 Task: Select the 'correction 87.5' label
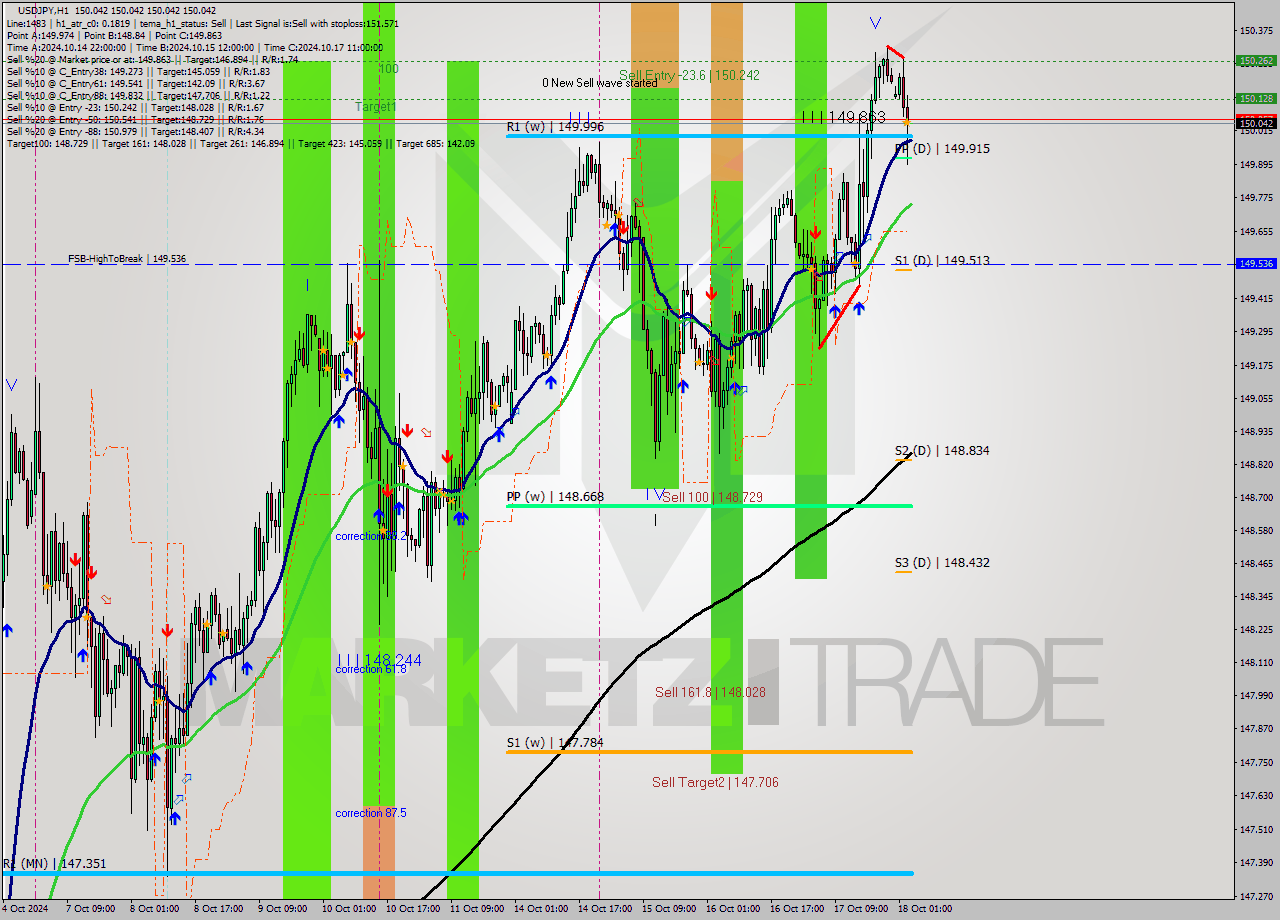pyautogui.click(x=371, y=813)
